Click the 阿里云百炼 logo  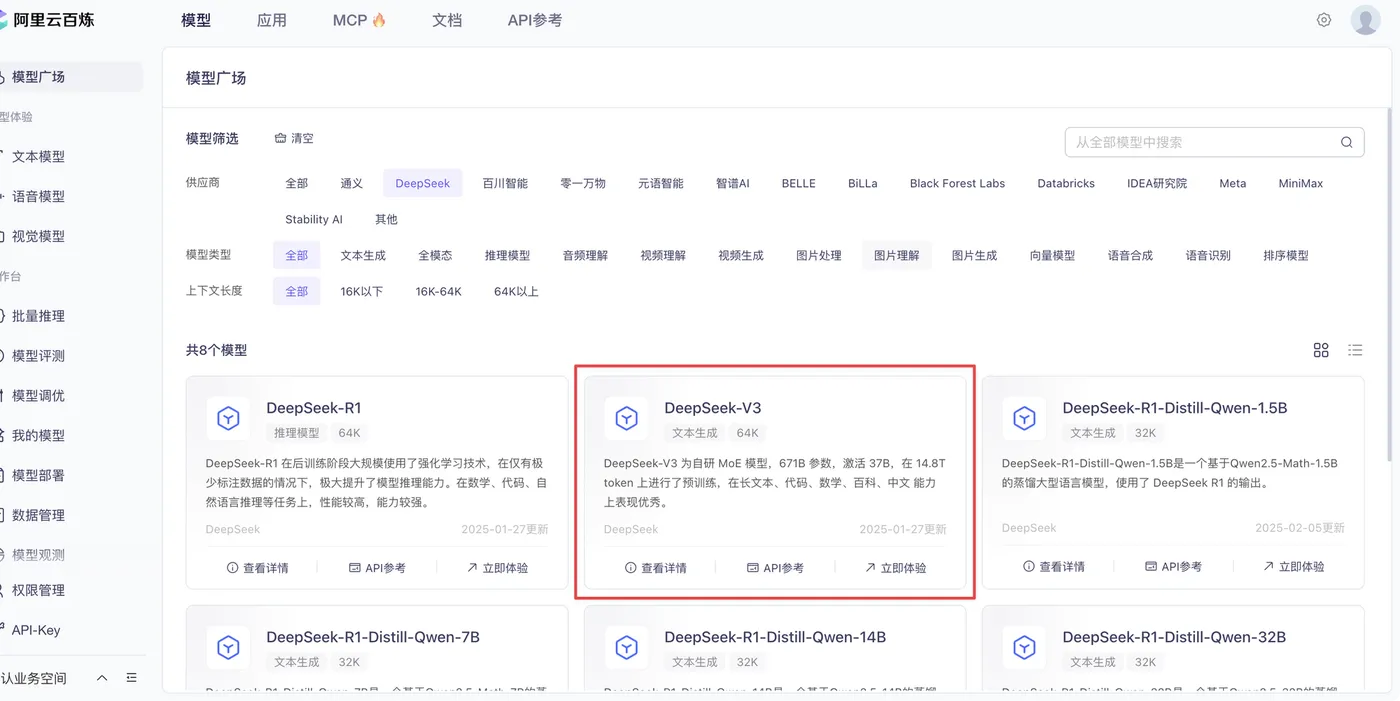47,19
